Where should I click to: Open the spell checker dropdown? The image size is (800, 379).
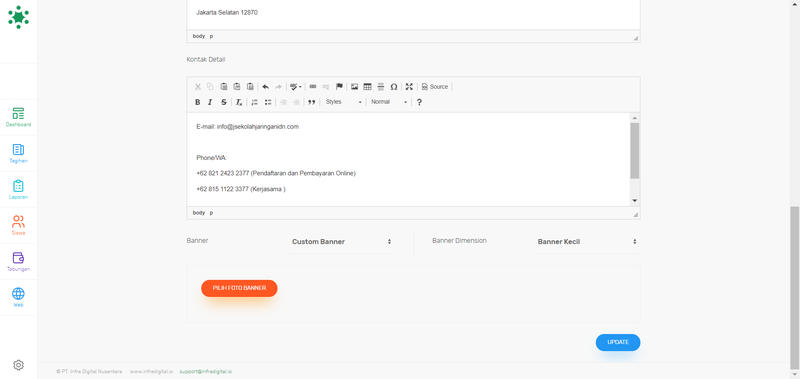coord(295,87)
